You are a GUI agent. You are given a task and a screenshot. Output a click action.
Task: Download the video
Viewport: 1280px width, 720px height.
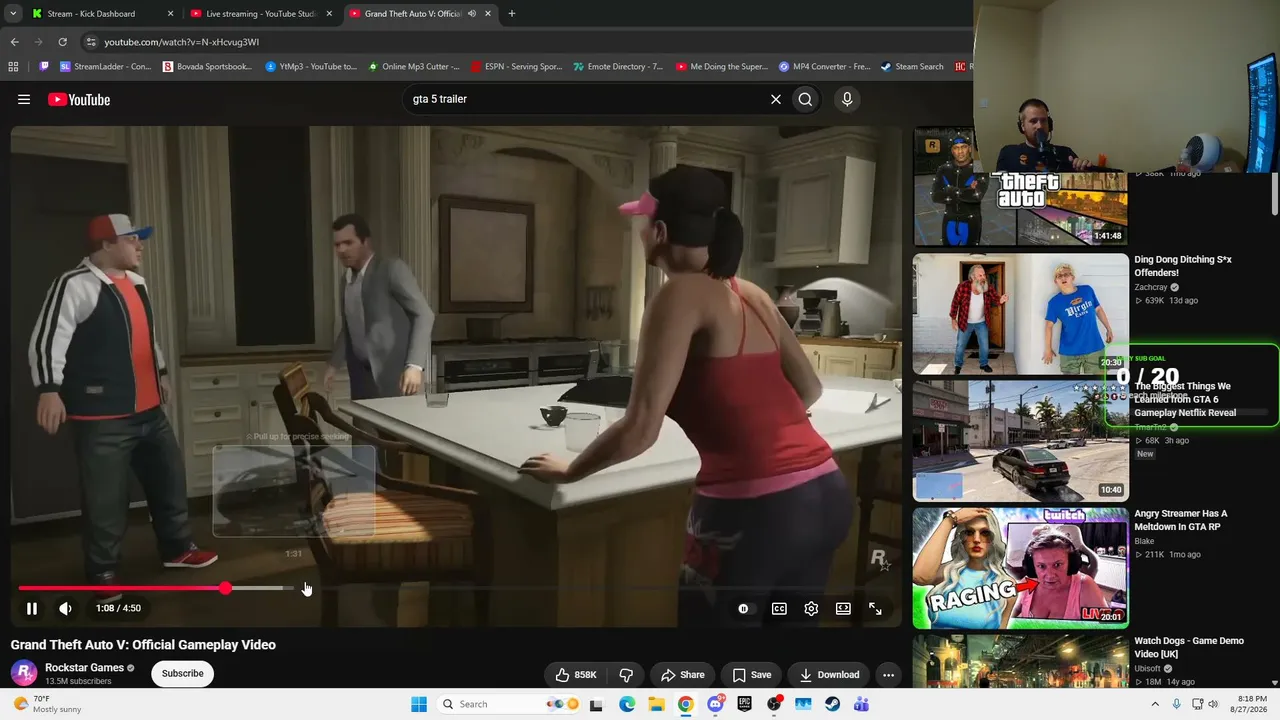[x=829, y=675]
